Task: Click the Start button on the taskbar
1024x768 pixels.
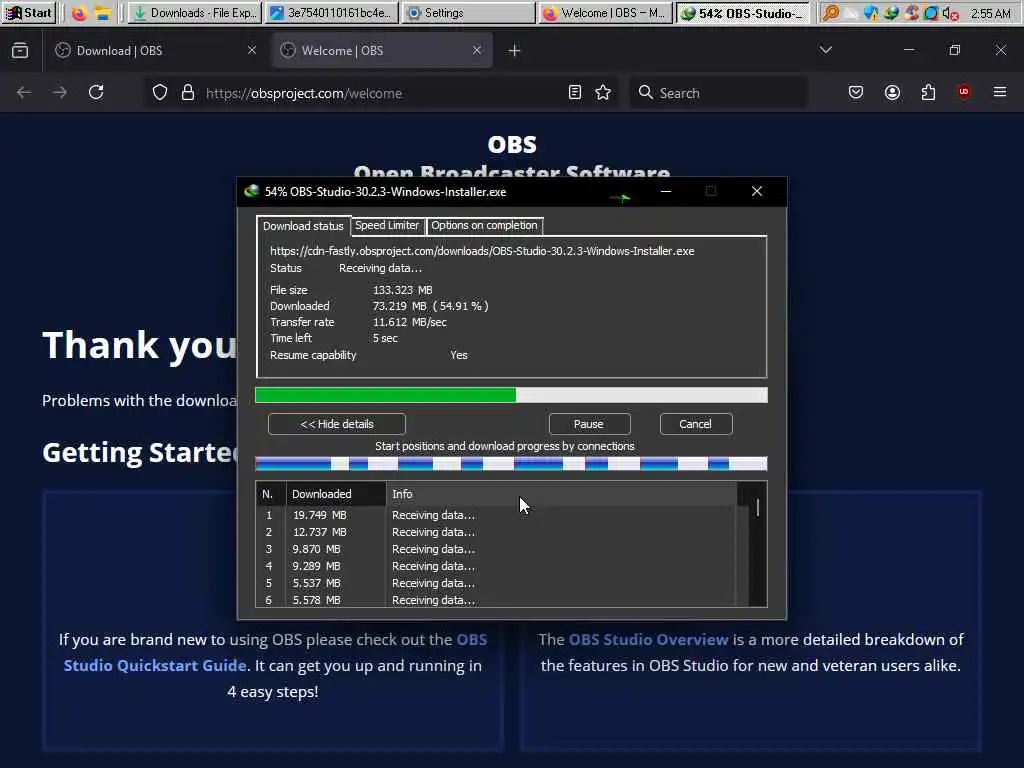Action: coord(28,12)
